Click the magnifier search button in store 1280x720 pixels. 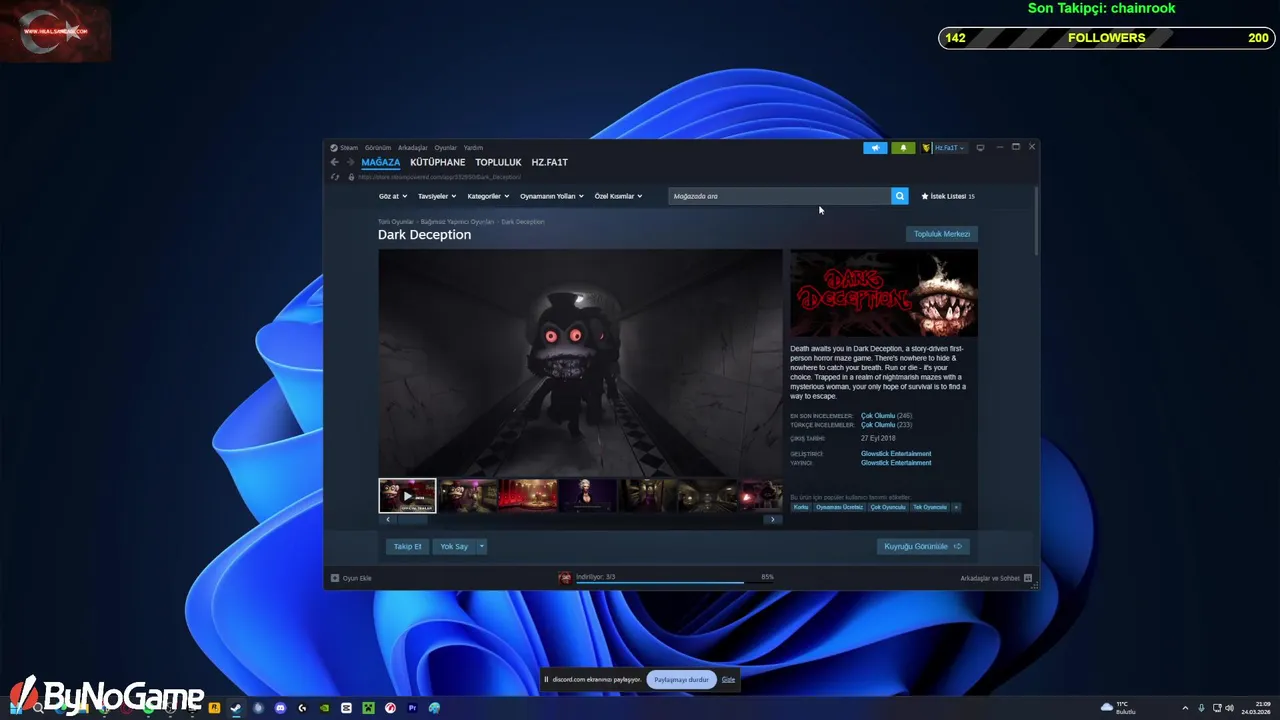pyautogui.click(x=899, y=196)
